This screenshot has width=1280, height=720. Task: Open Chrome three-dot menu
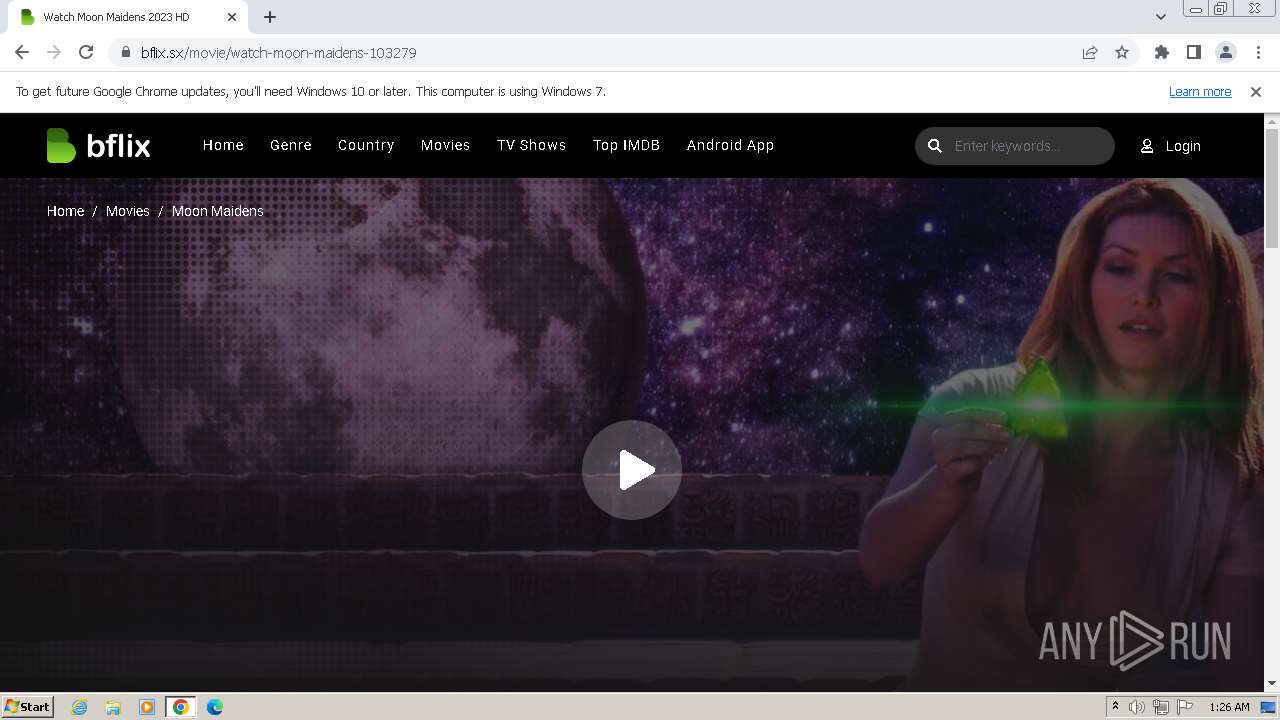pos(1258,52)
